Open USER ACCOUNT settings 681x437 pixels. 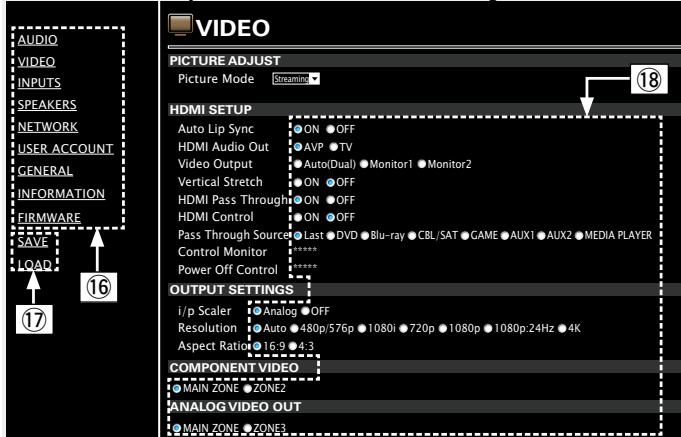(x=66, y=149)
